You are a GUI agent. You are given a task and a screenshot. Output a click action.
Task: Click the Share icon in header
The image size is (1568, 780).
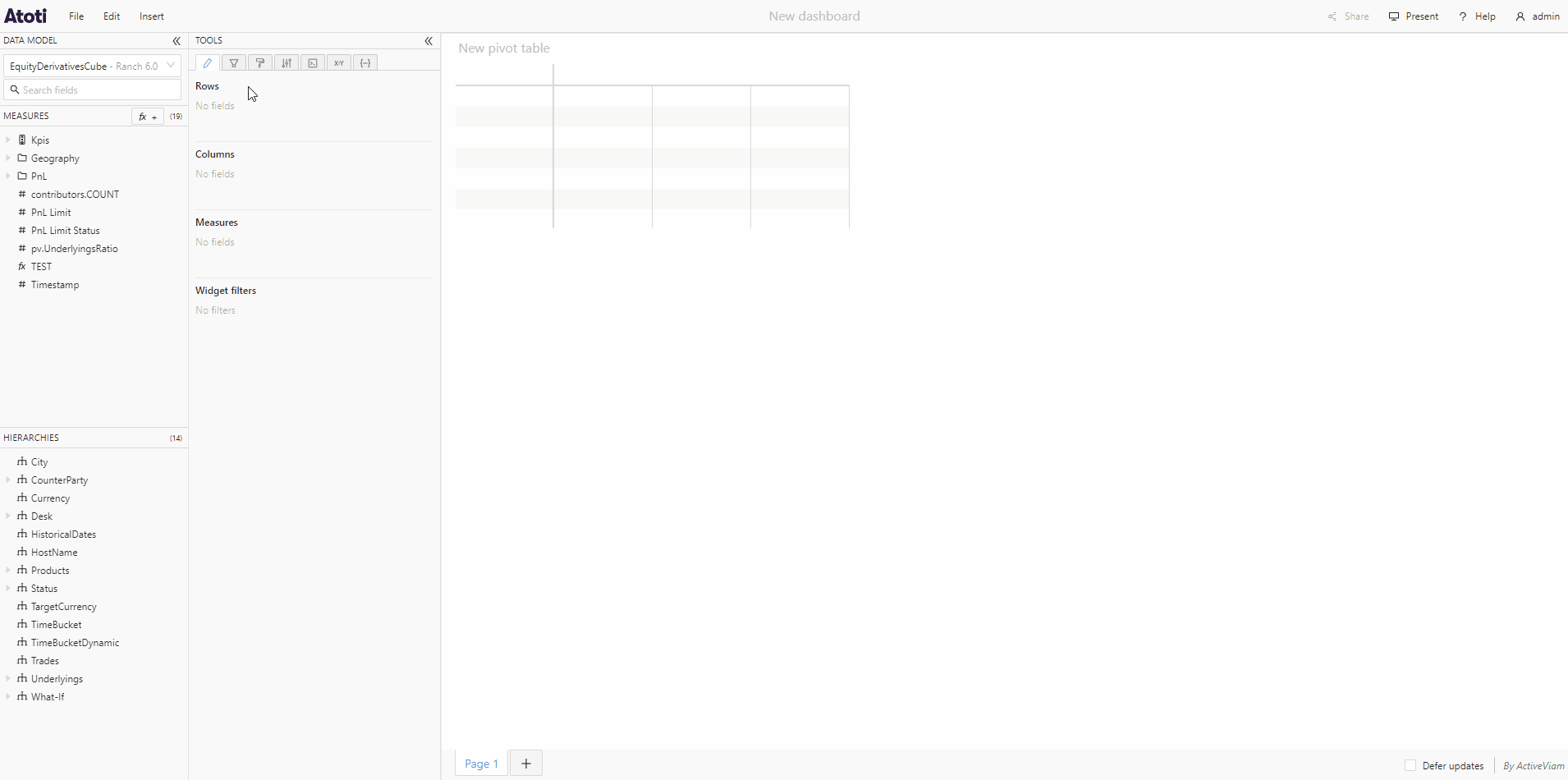point(1332,16)
